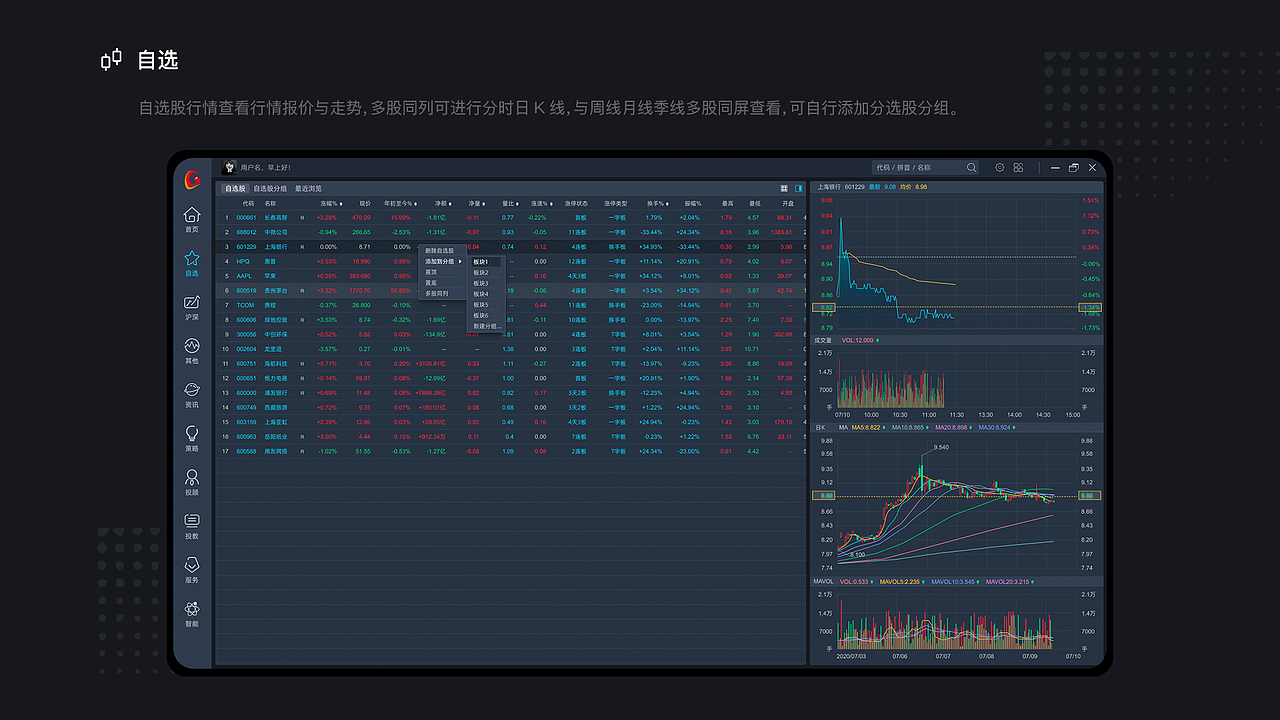Switch to the 自选股 tab

coord(235,188)
